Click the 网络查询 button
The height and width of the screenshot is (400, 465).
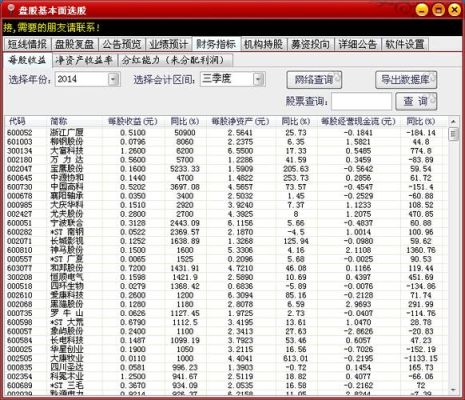[x=314, y=80]
